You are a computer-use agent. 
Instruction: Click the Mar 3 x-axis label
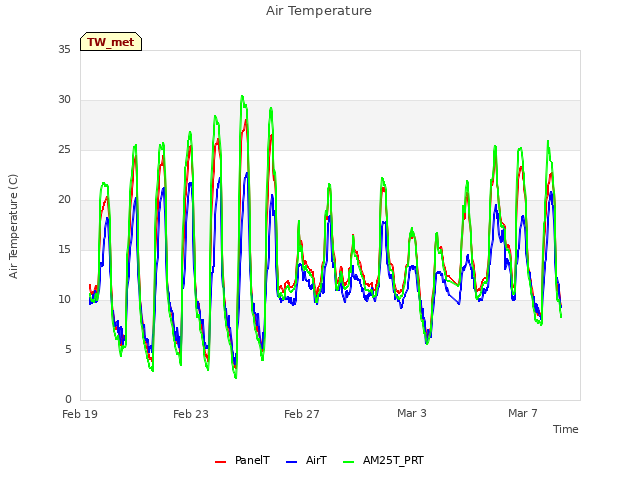pyautogui.click(x=412, y=413)
